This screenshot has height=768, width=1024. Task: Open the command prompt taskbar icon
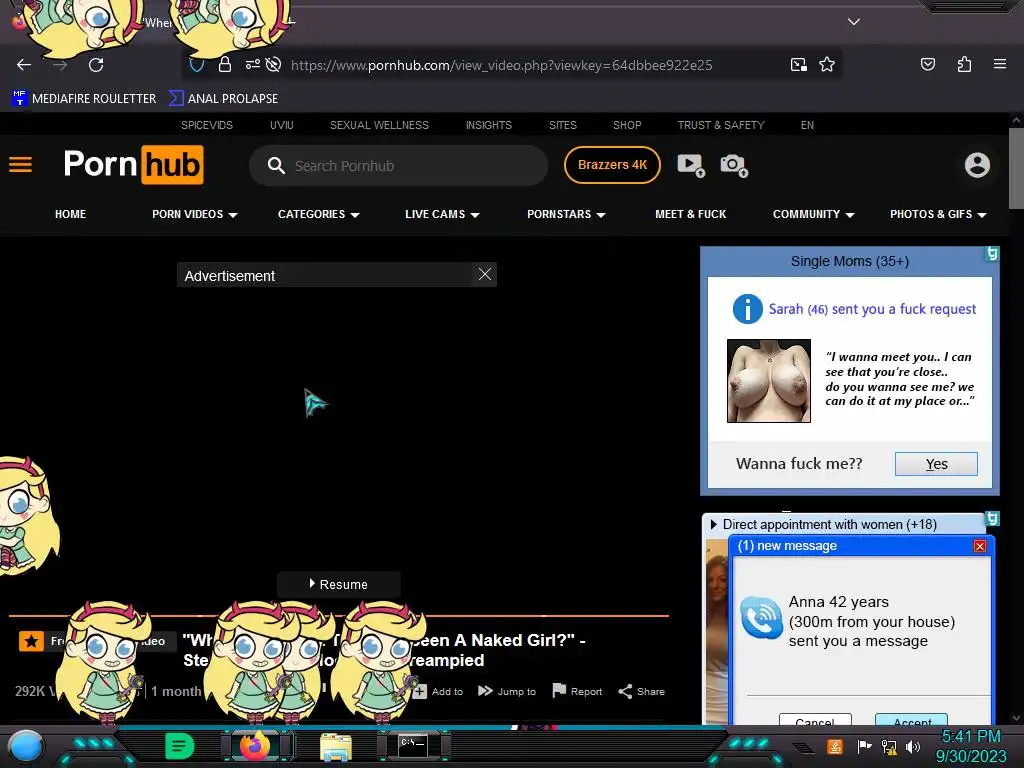(x=413, y=746)
